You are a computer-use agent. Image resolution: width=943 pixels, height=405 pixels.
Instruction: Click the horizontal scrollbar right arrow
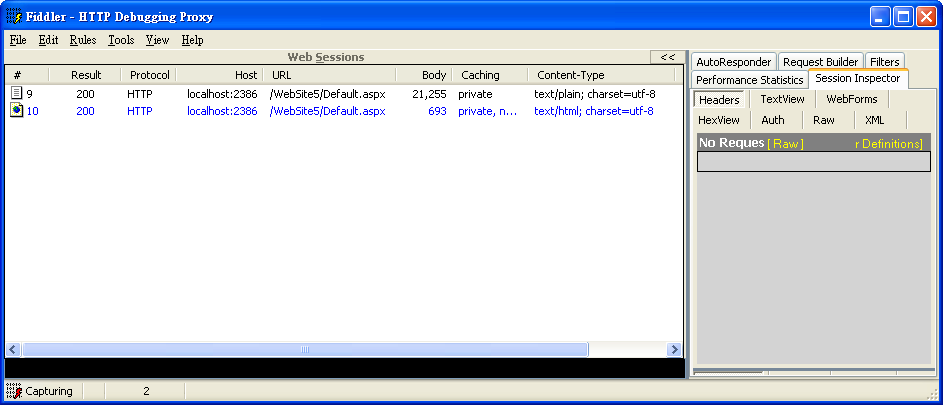coord(674,350)
